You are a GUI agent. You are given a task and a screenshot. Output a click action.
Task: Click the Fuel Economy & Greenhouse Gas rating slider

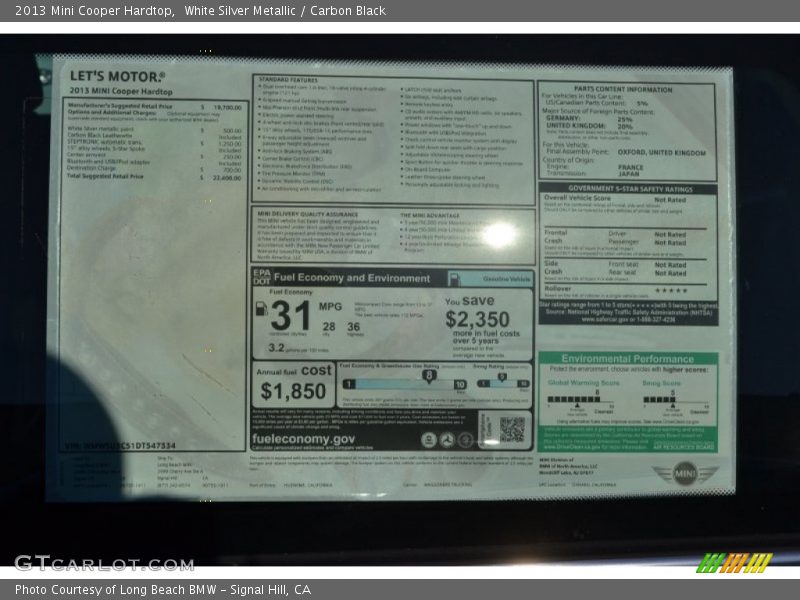(x=404, y=384)
